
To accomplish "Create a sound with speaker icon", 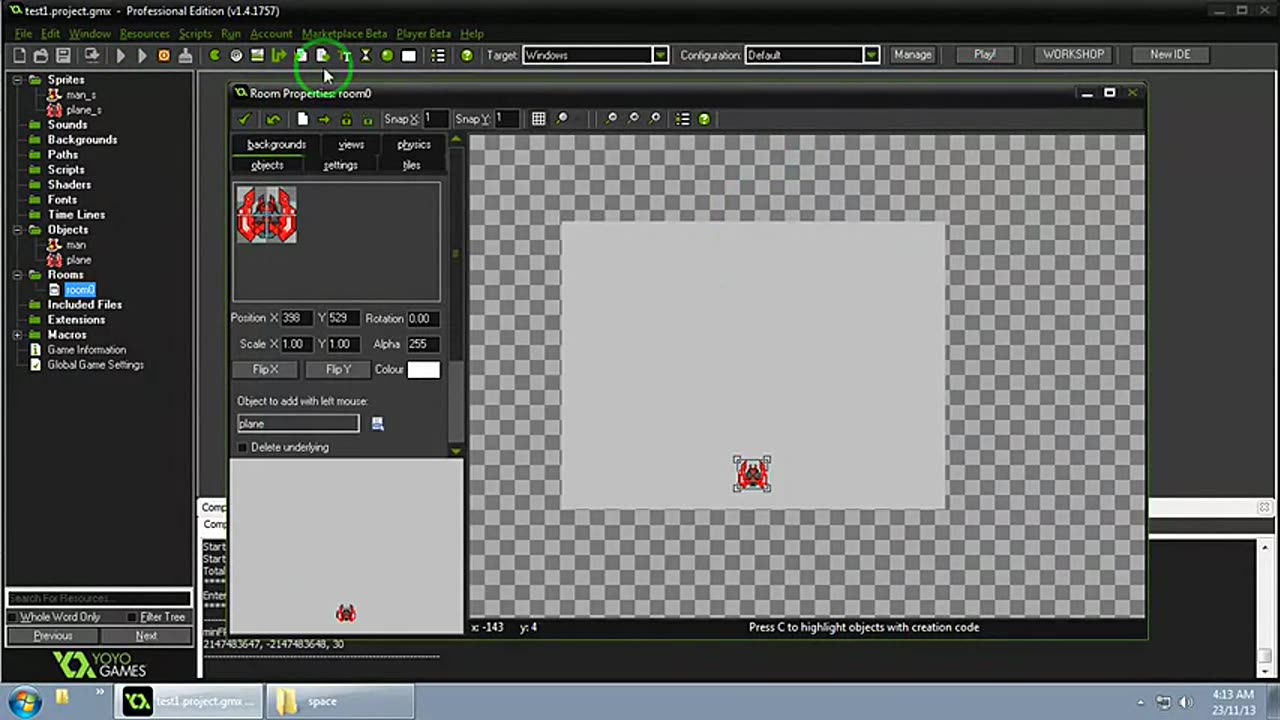I will click(x=236, y=56).
